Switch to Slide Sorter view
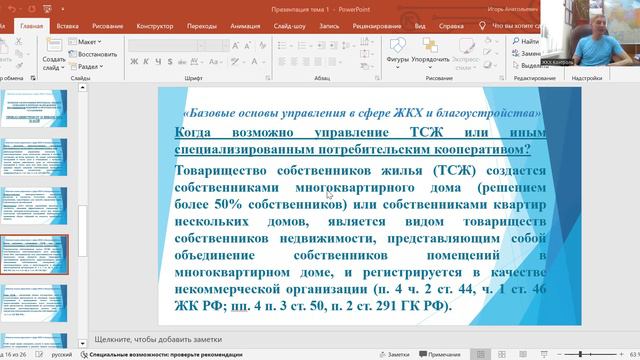The height and width of the screenshot is (360, 640). [502, 354]
